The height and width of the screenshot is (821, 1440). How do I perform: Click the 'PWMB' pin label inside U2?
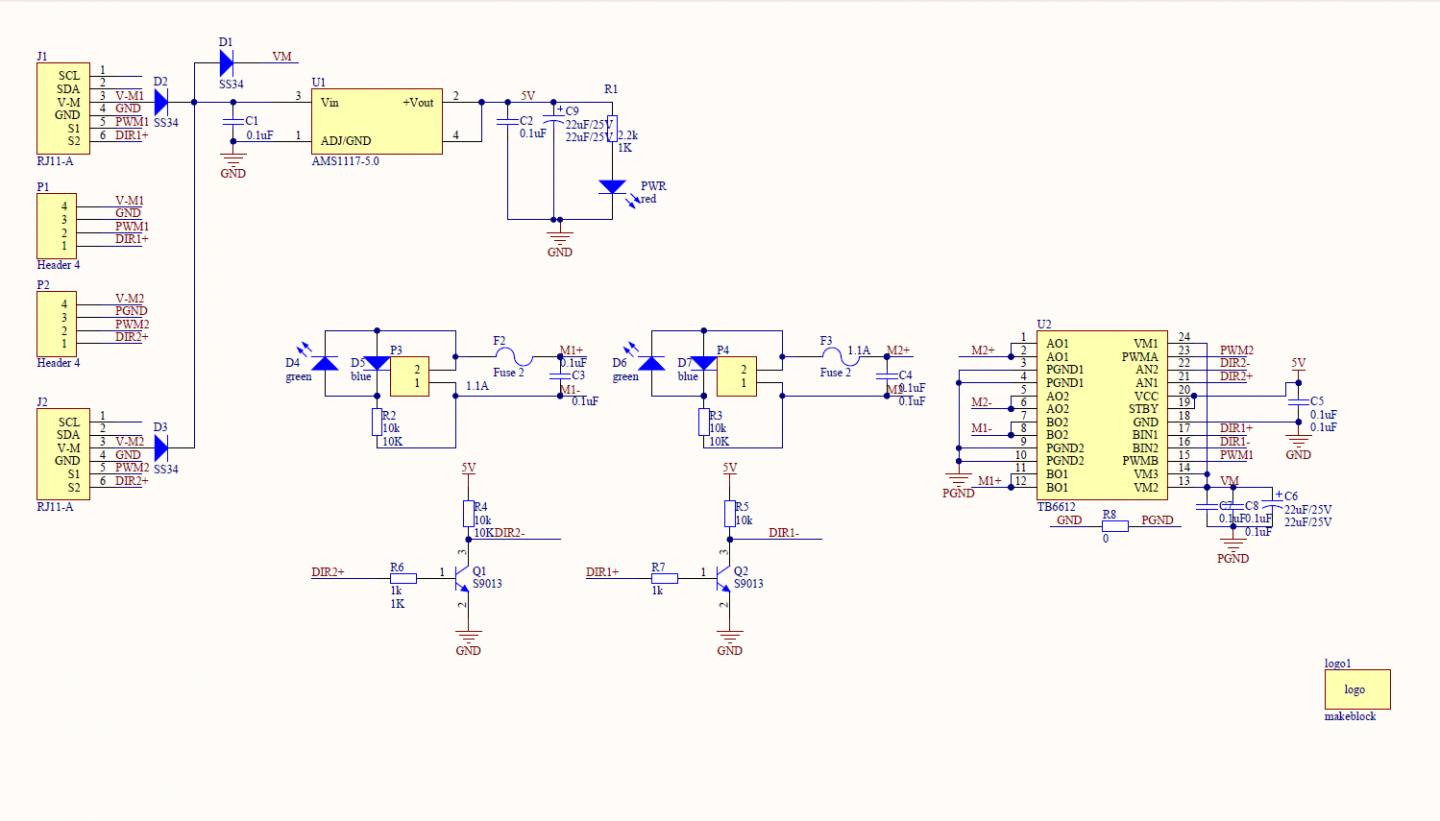click(x=1139, y=461)
